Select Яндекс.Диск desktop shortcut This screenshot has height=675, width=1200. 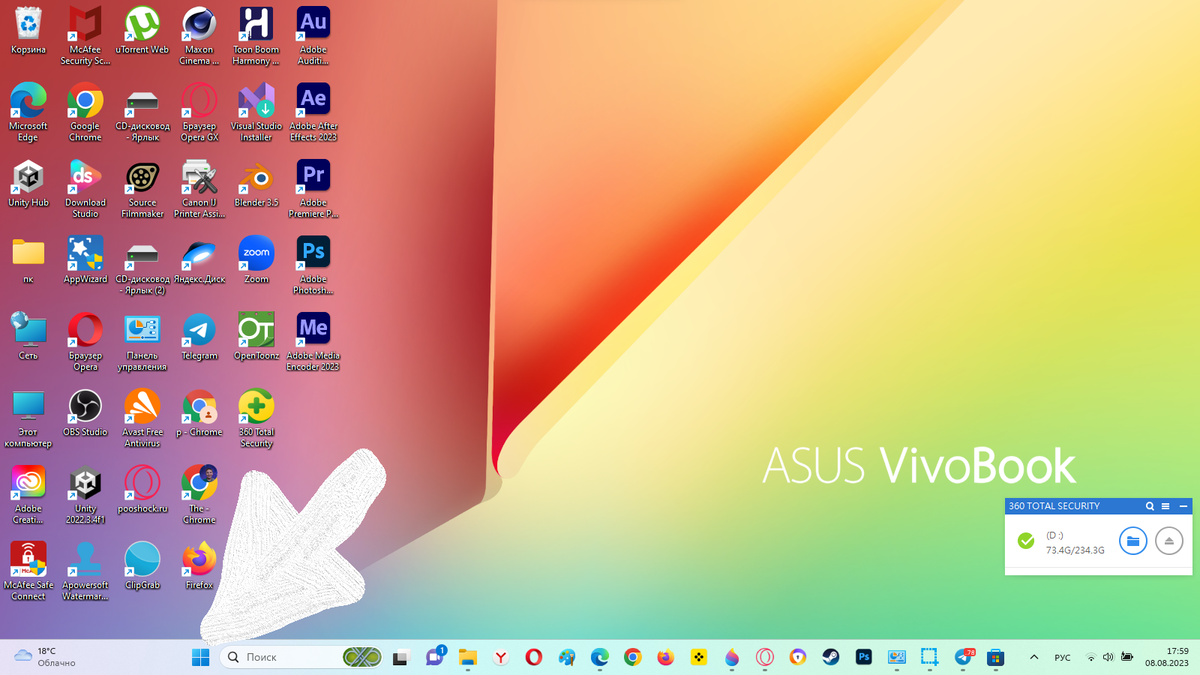point(199,260)
